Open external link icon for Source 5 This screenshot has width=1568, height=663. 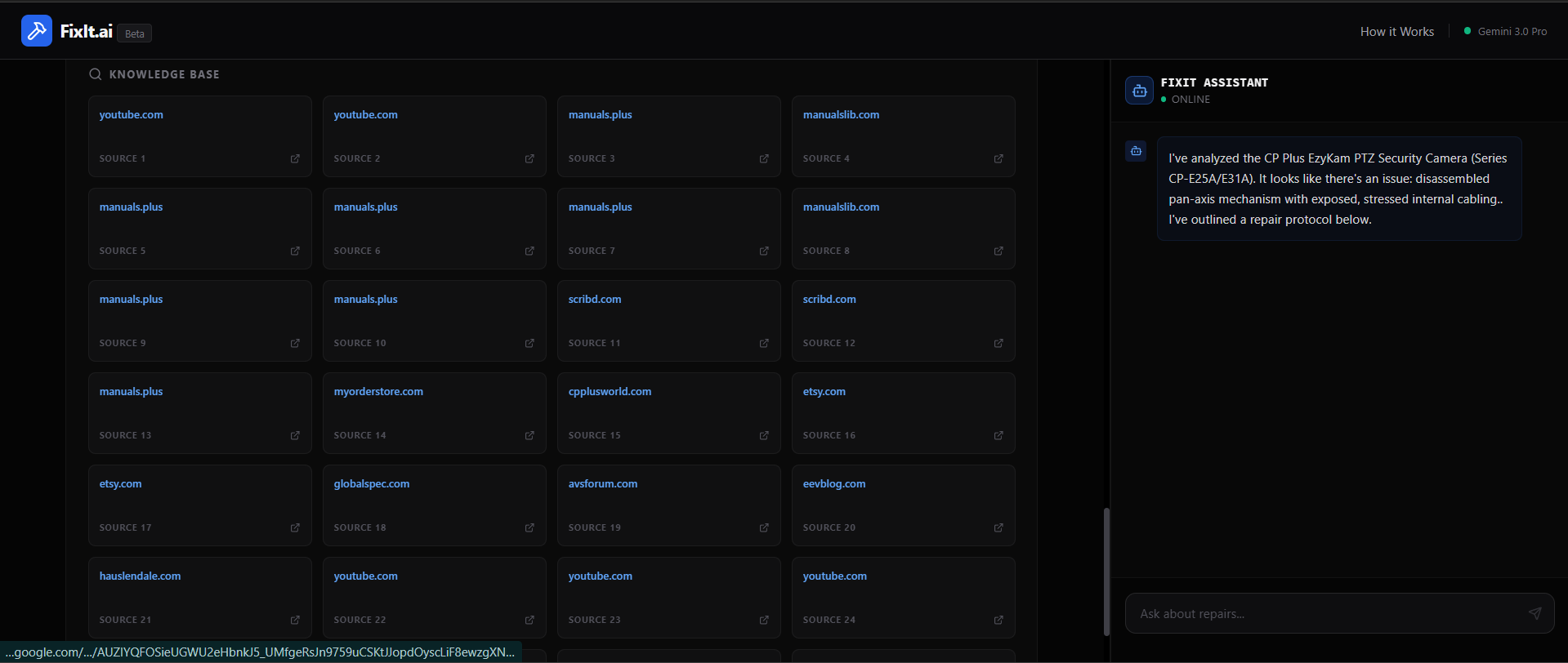(x=295, y=251)
